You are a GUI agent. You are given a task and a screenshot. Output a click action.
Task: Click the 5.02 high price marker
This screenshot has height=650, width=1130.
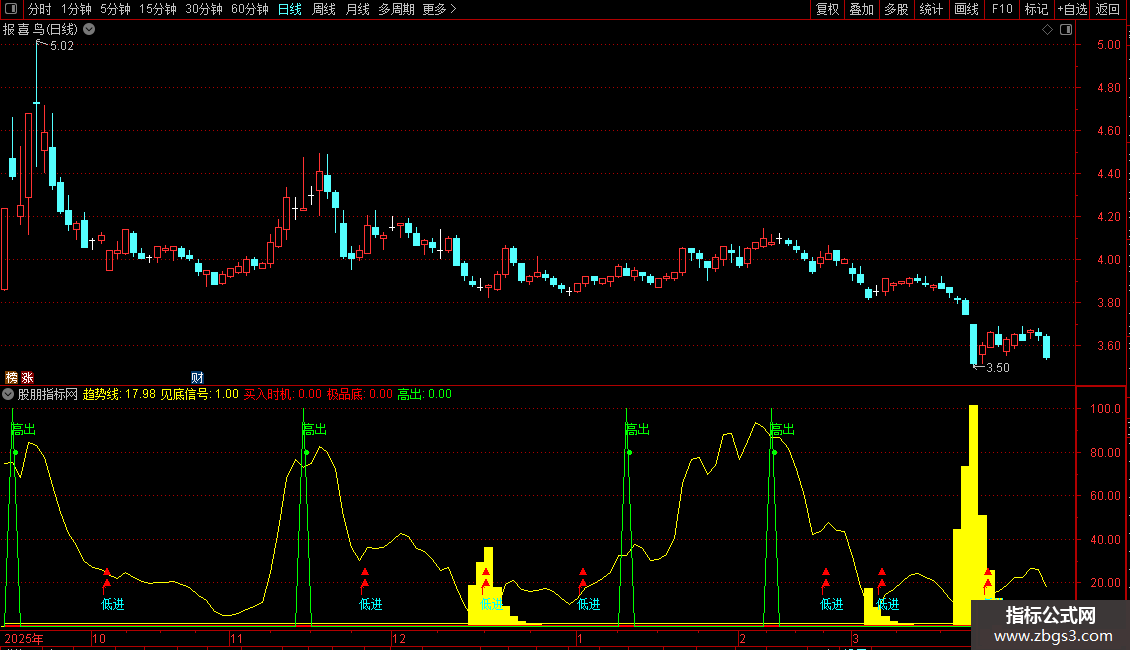point(62,46)
